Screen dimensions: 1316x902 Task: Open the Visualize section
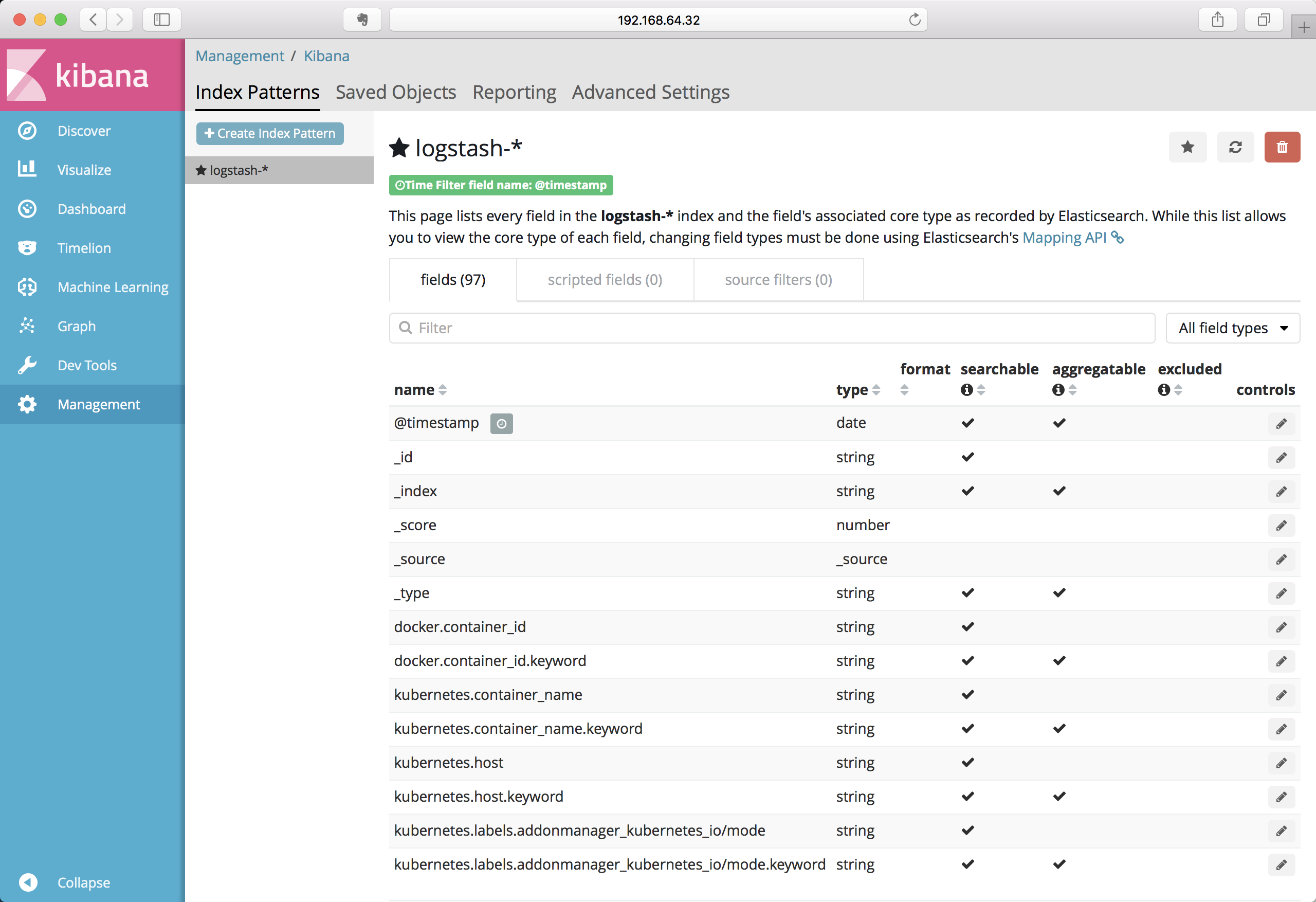[93, 170]
